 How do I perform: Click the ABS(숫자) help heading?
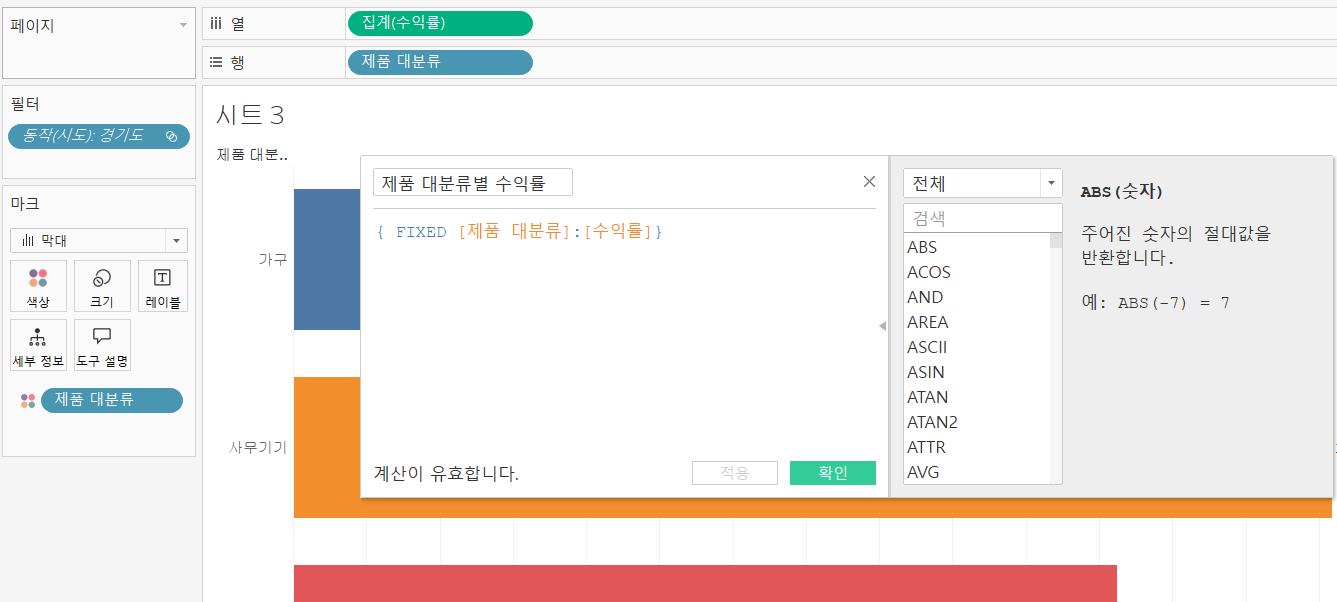pyautogui.click(x=1122, y=191)
